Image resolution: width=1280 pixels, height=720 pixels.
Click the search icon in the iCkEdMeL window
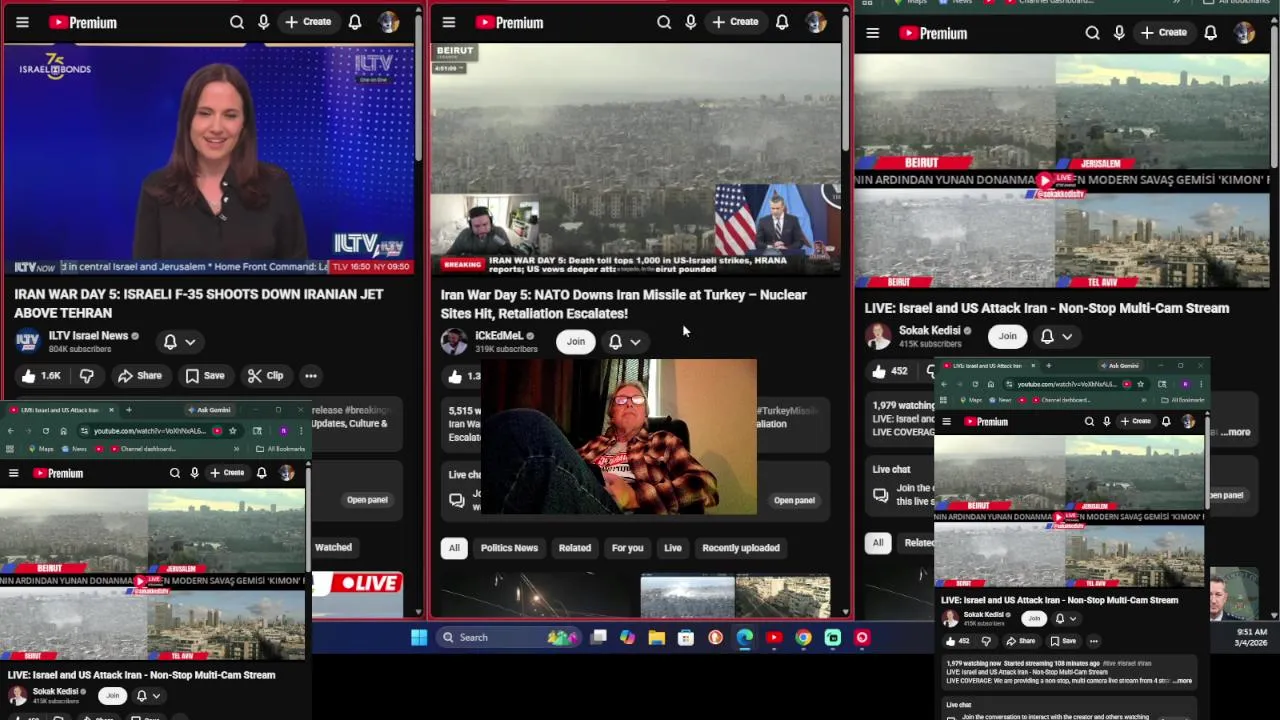[664, 22]
